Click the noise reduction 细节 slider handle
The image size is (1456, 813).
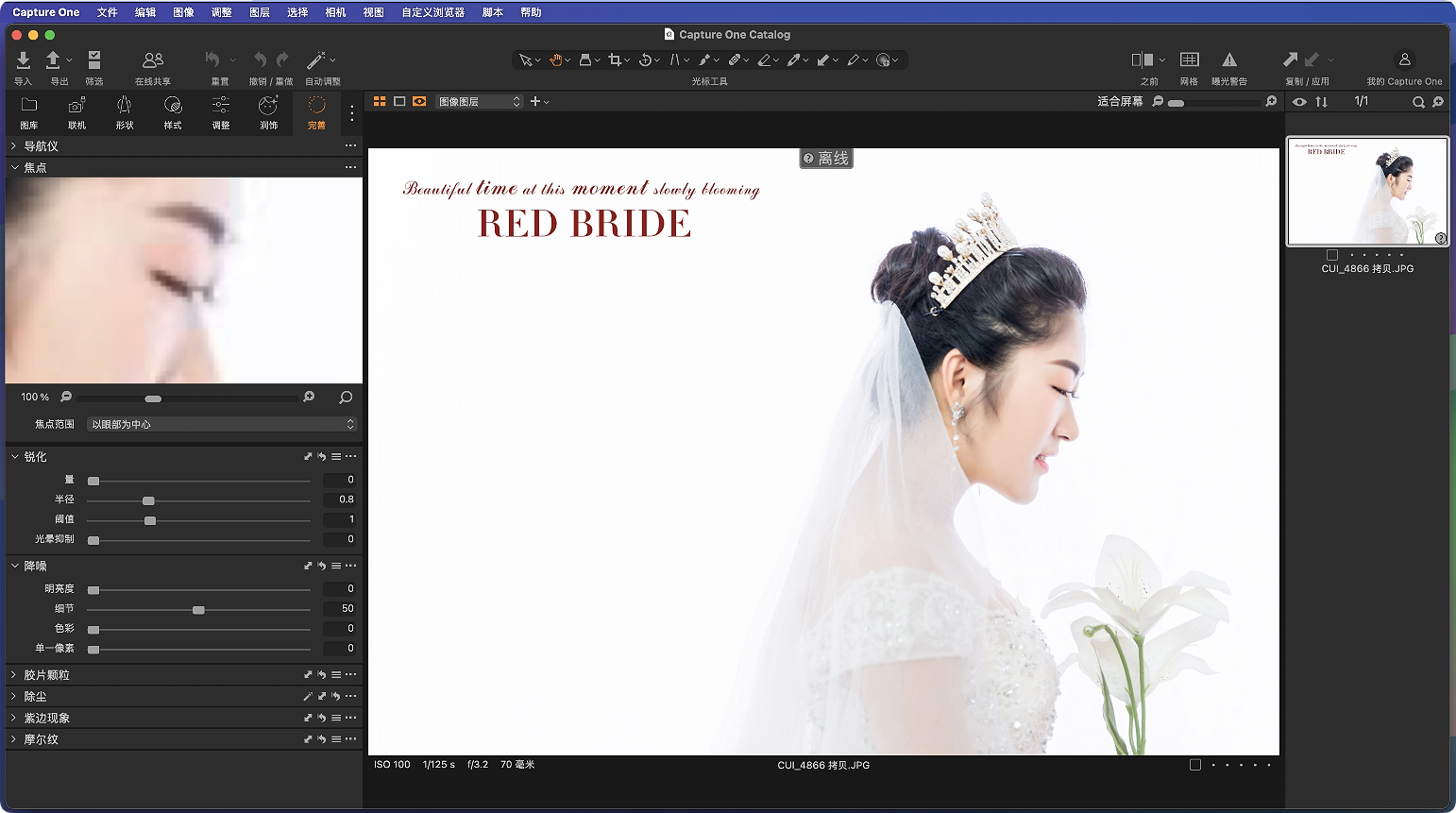[x=198, y=610]
